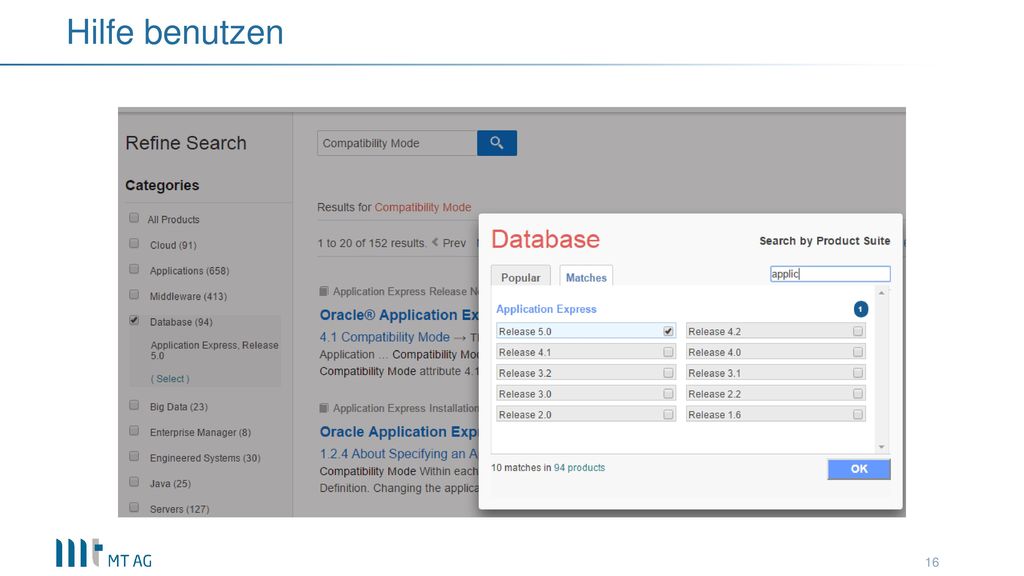Click the Application Express, Release 5.0 text
The width and height of the screenshot is (1024, 576).
click(x=214, y=350)
